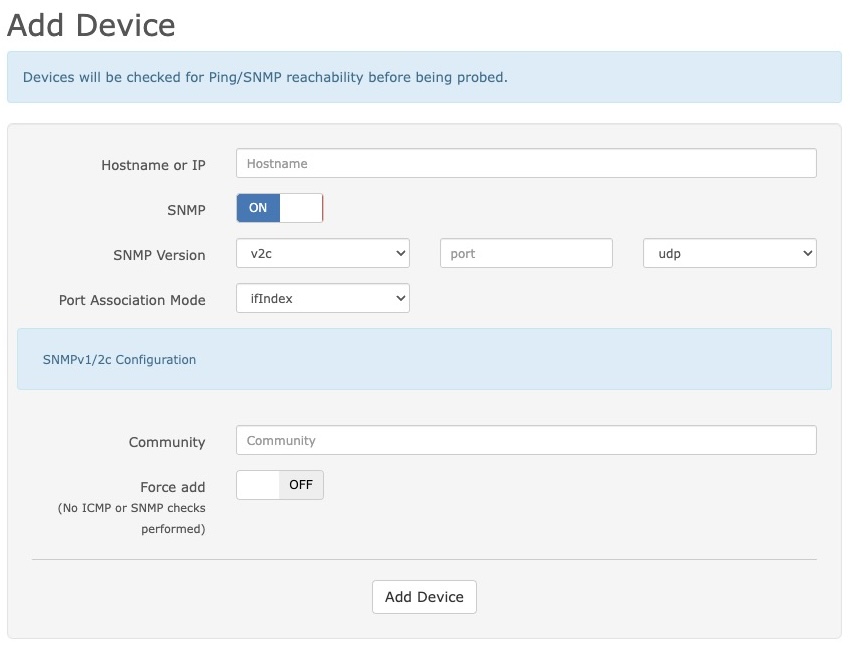858x656 pixels.
Task: Switch Force add from OFF to ON
Action: coord(280,485)
